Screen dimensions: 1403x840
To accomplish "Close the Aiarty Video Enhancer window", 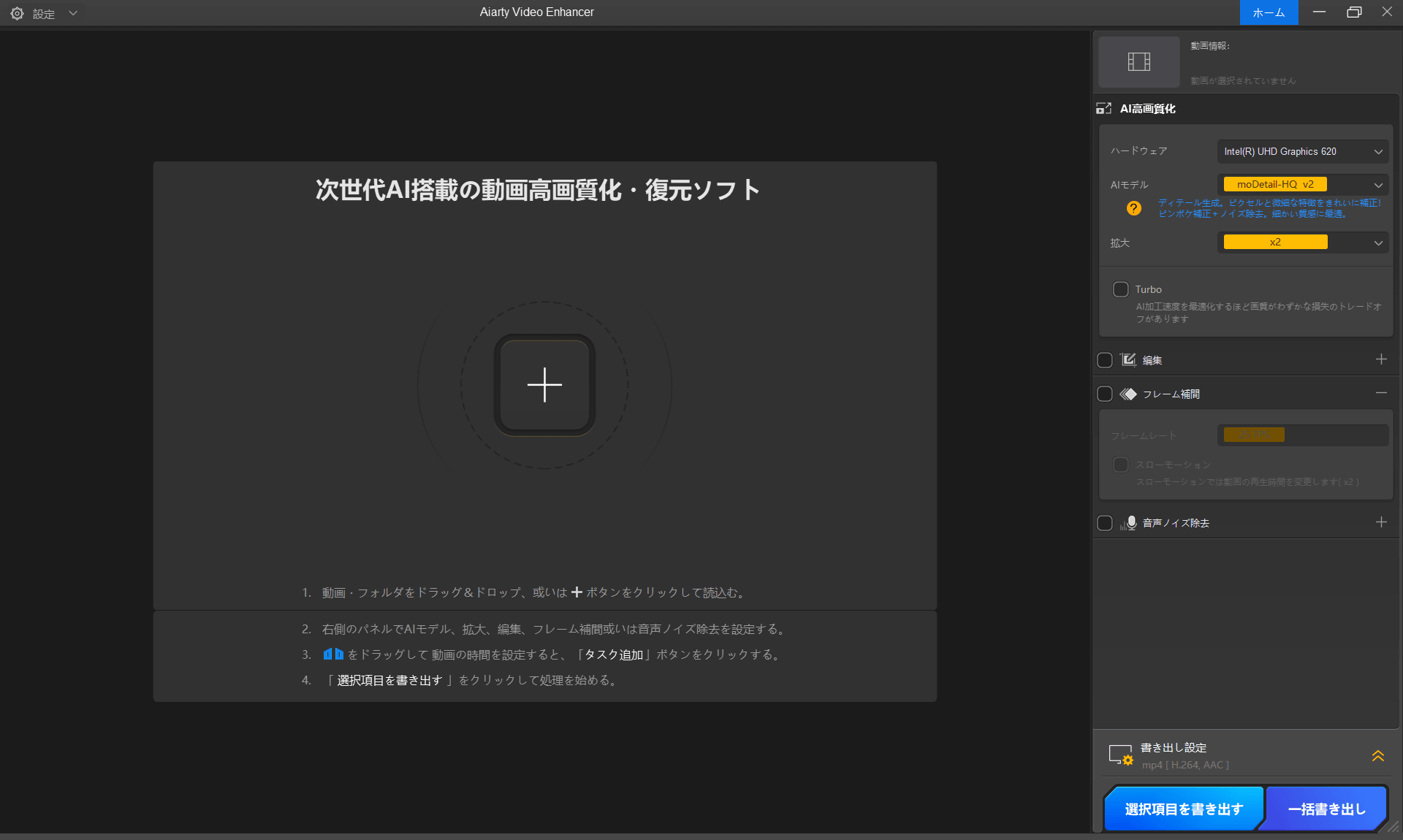I will point(1387,12).
